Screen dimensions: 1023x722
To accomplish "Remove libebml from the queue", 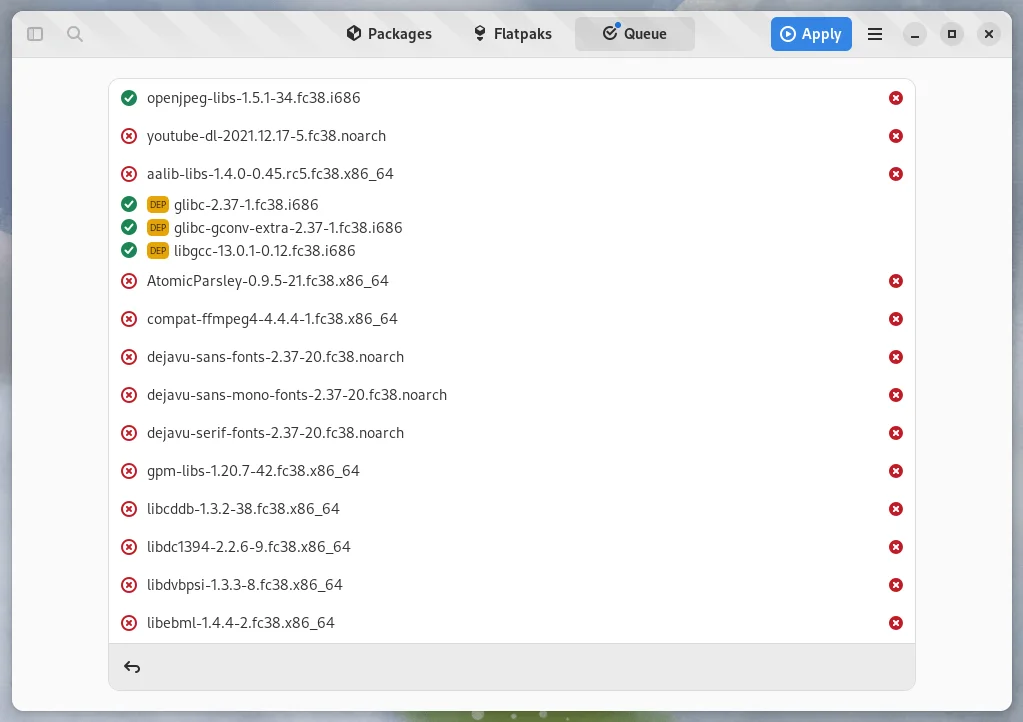I will (x=896, y=623).
